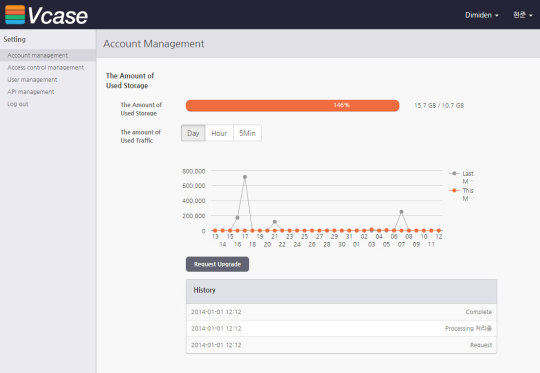The width and height of the screenshot is (540, 373).
Task: Open Access control management
Action: point(45,68)
